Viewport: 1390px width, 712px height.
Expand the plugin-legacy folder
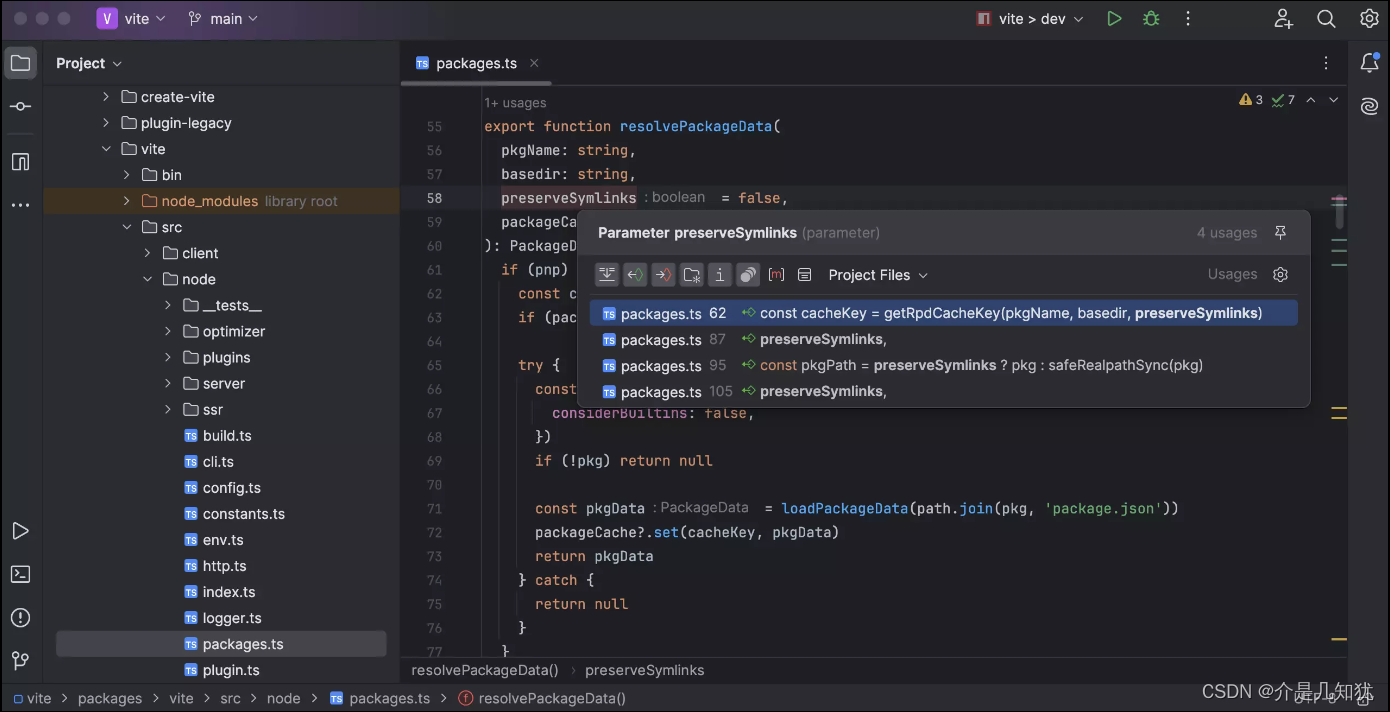(x=107, y=123)
